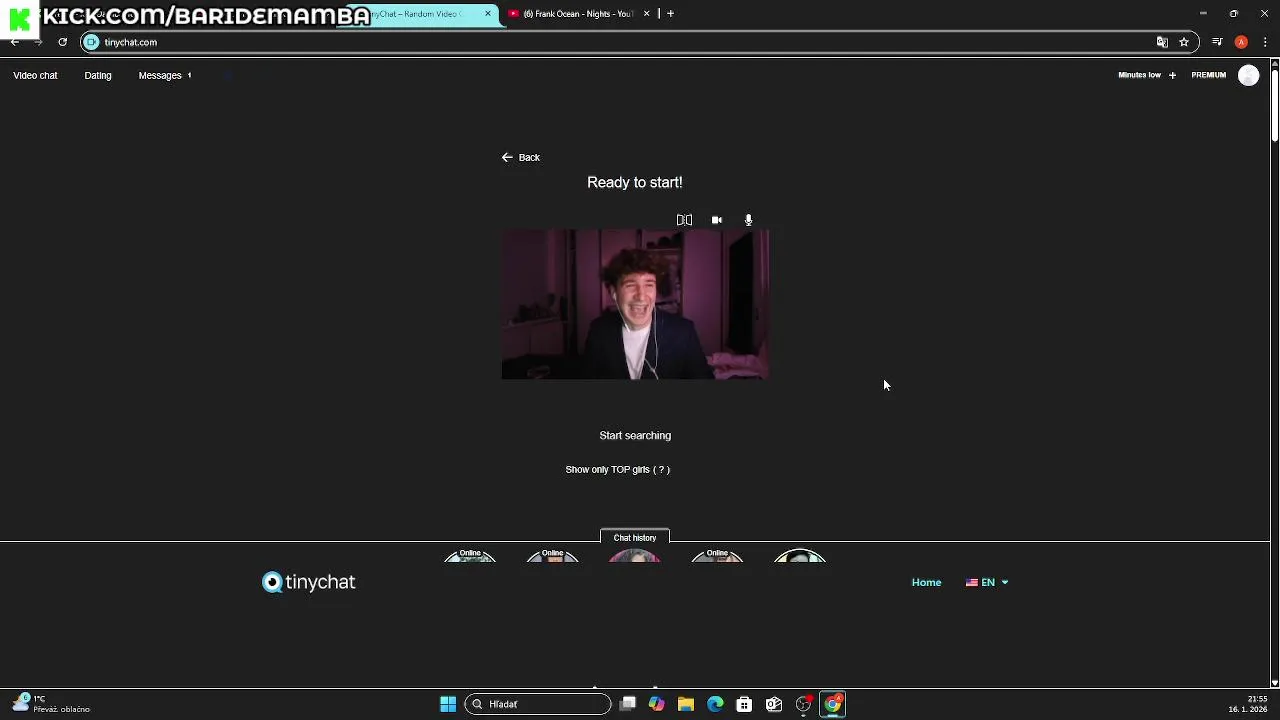Open the media controls icon in the Chrome toolbar
1280x720 pixels.
pos(1217,42)
